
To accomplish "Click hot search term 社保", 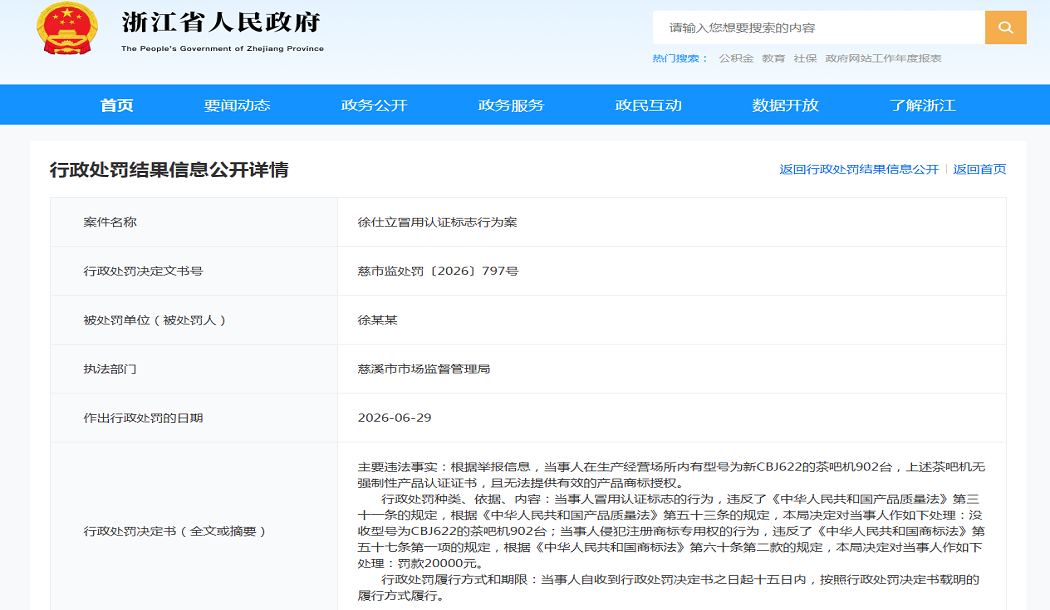I will (805, 58).
